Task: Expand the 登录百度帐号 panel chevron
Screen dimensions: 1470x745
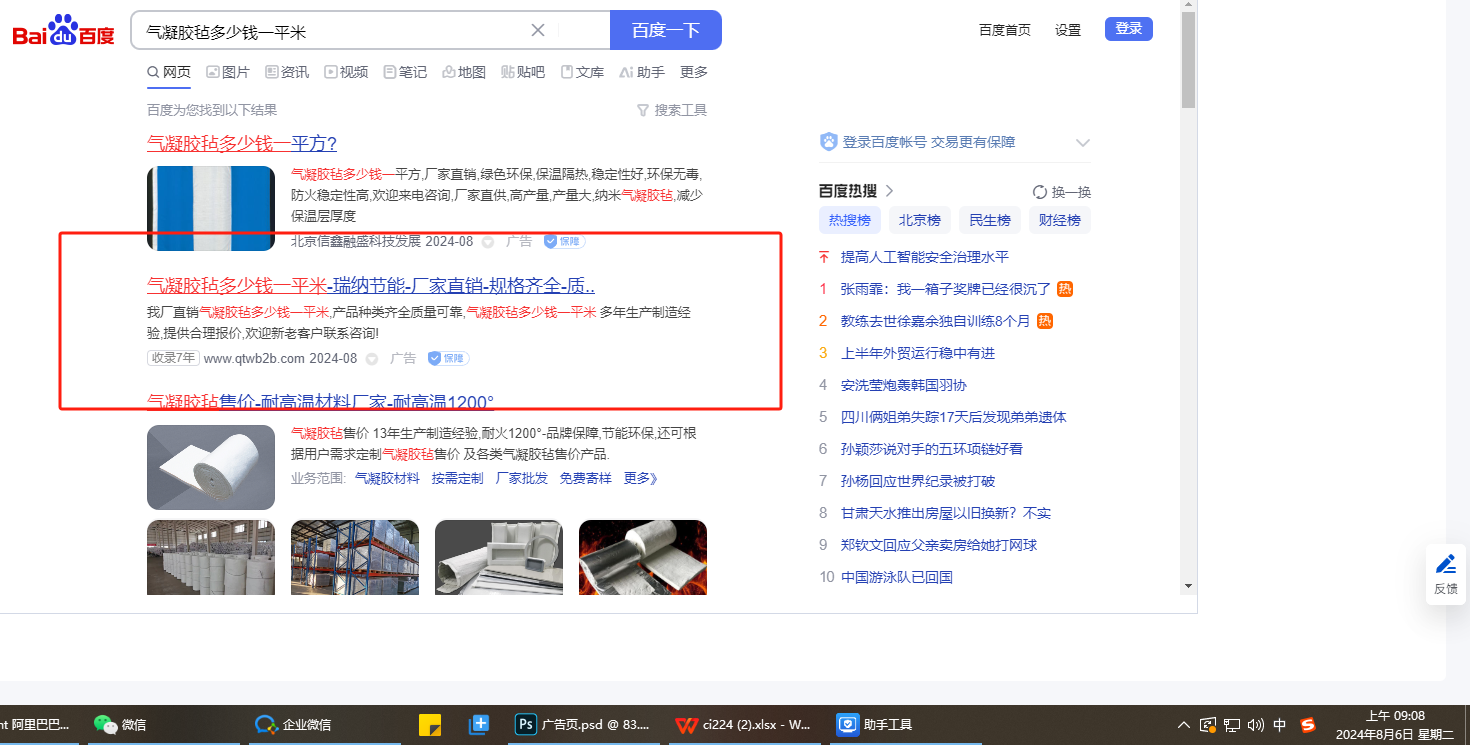Action: click(x=1082, y=143)
